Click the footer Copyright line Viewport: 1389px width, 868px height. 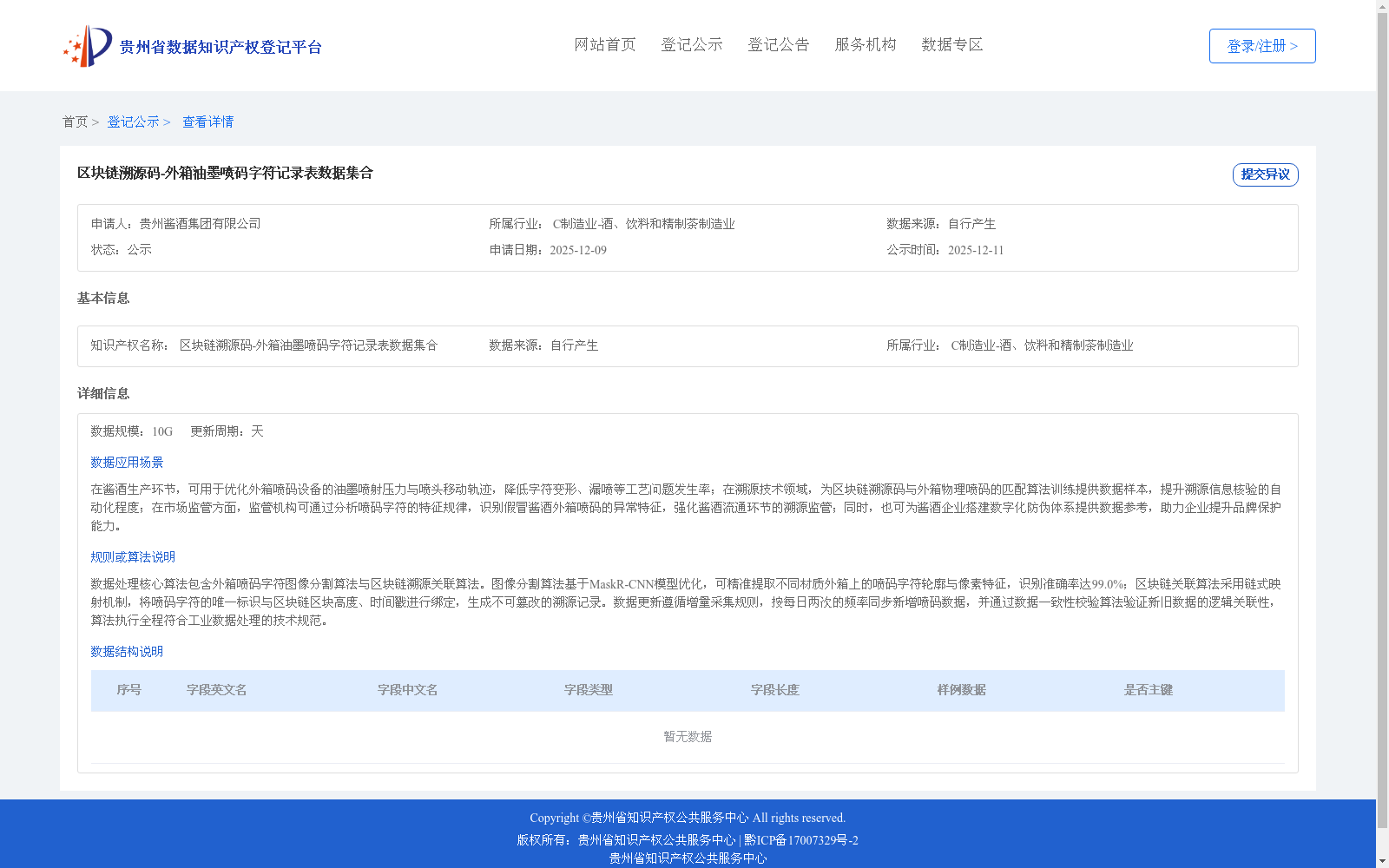(x=688, y=818)
